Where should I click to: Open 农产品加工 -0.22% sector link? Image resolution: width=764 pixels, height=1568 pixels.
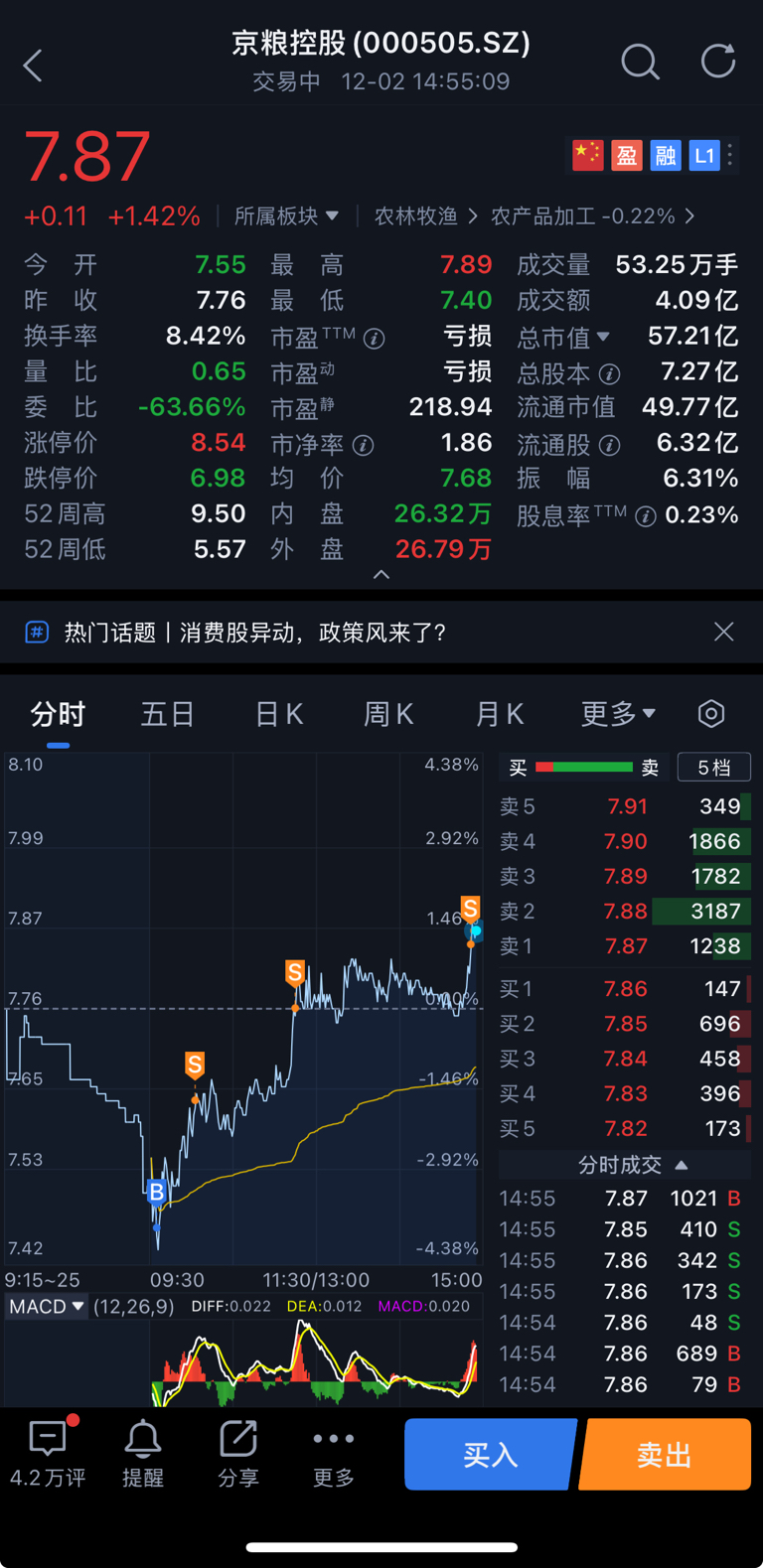592,215
